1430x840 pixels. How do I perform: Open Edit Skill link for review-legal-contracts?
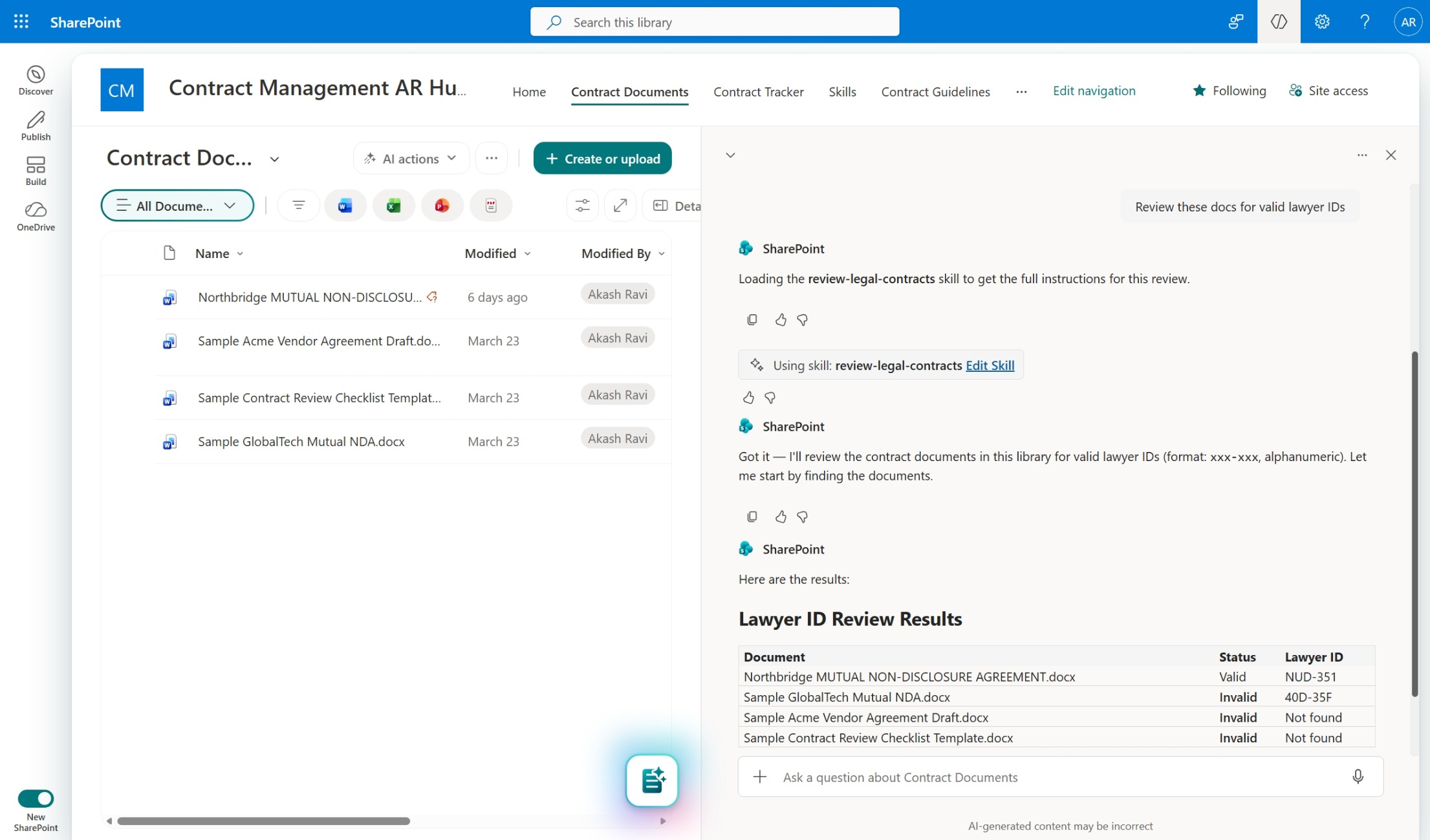click(x=990, y=365)
